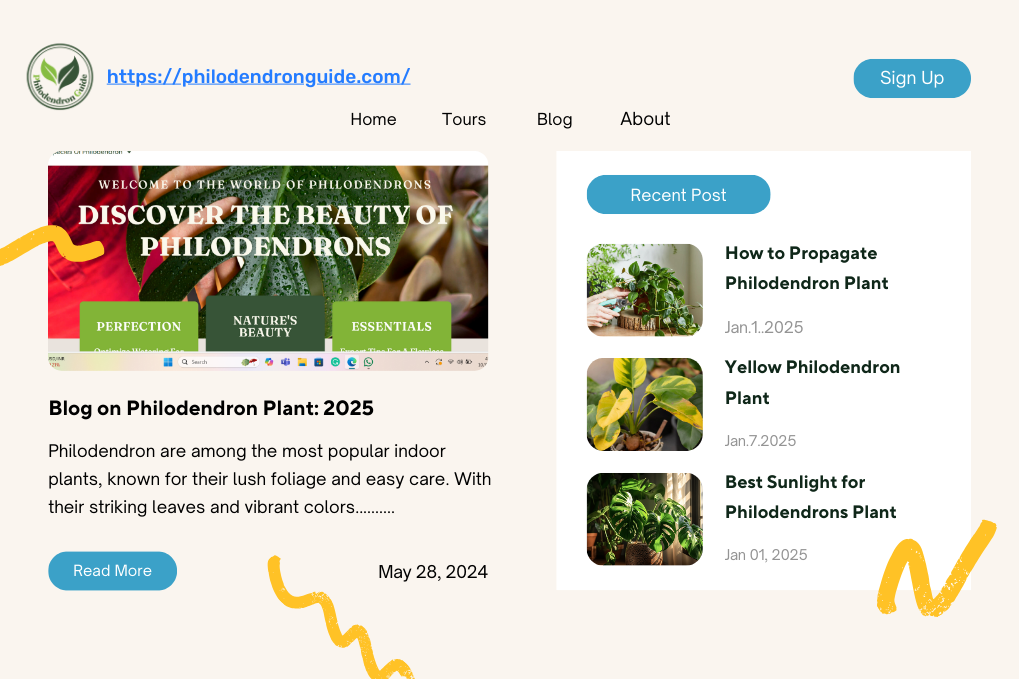Image resolution: width=1019 pixels, height=679 pixels.
Task: Open File Explorer folder icon in taskbar
Action: pyautogui.click(x=302, y=362)
